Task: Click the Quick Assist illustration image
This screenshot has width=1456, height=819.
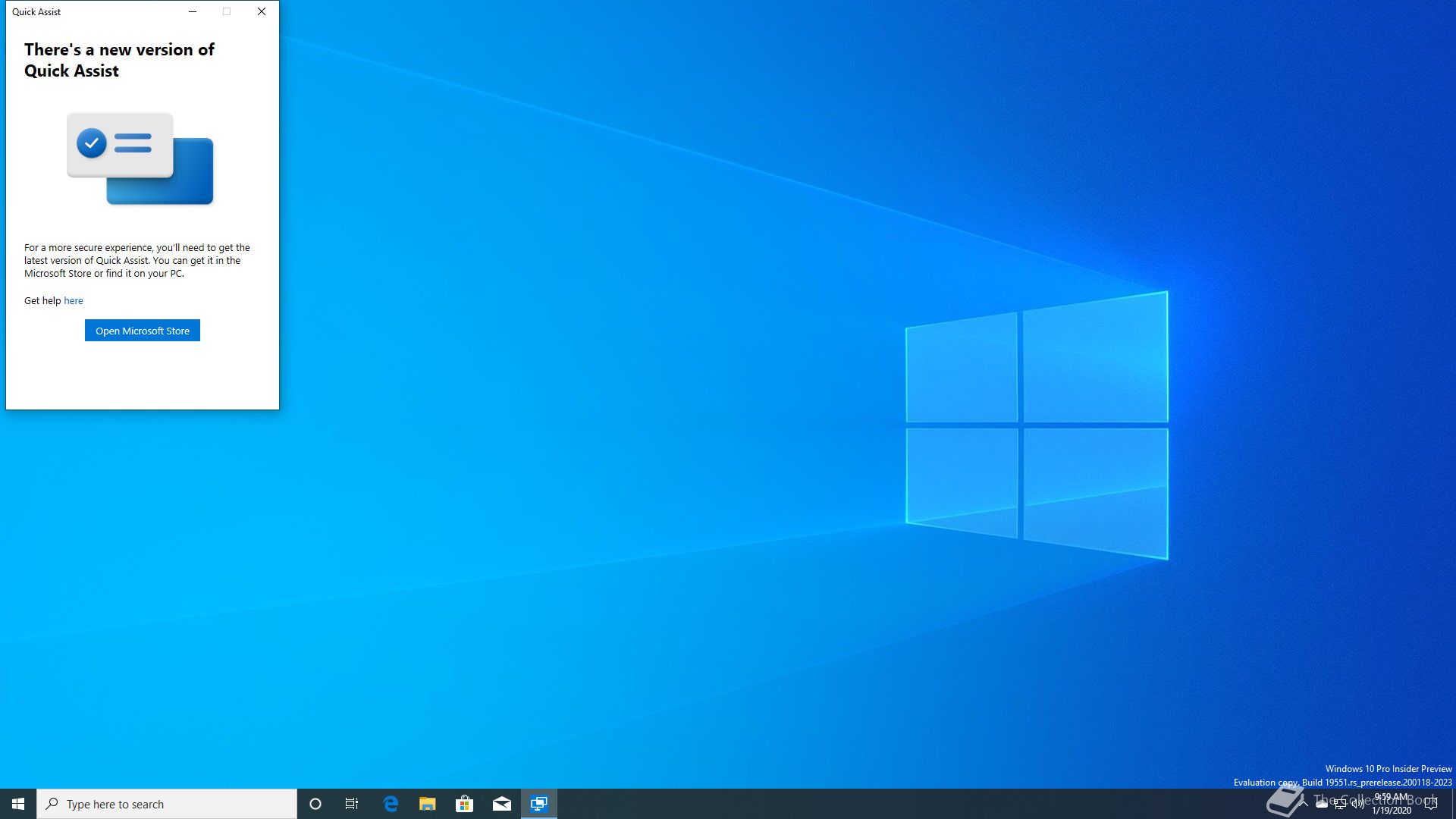Action: pos(140,159)
